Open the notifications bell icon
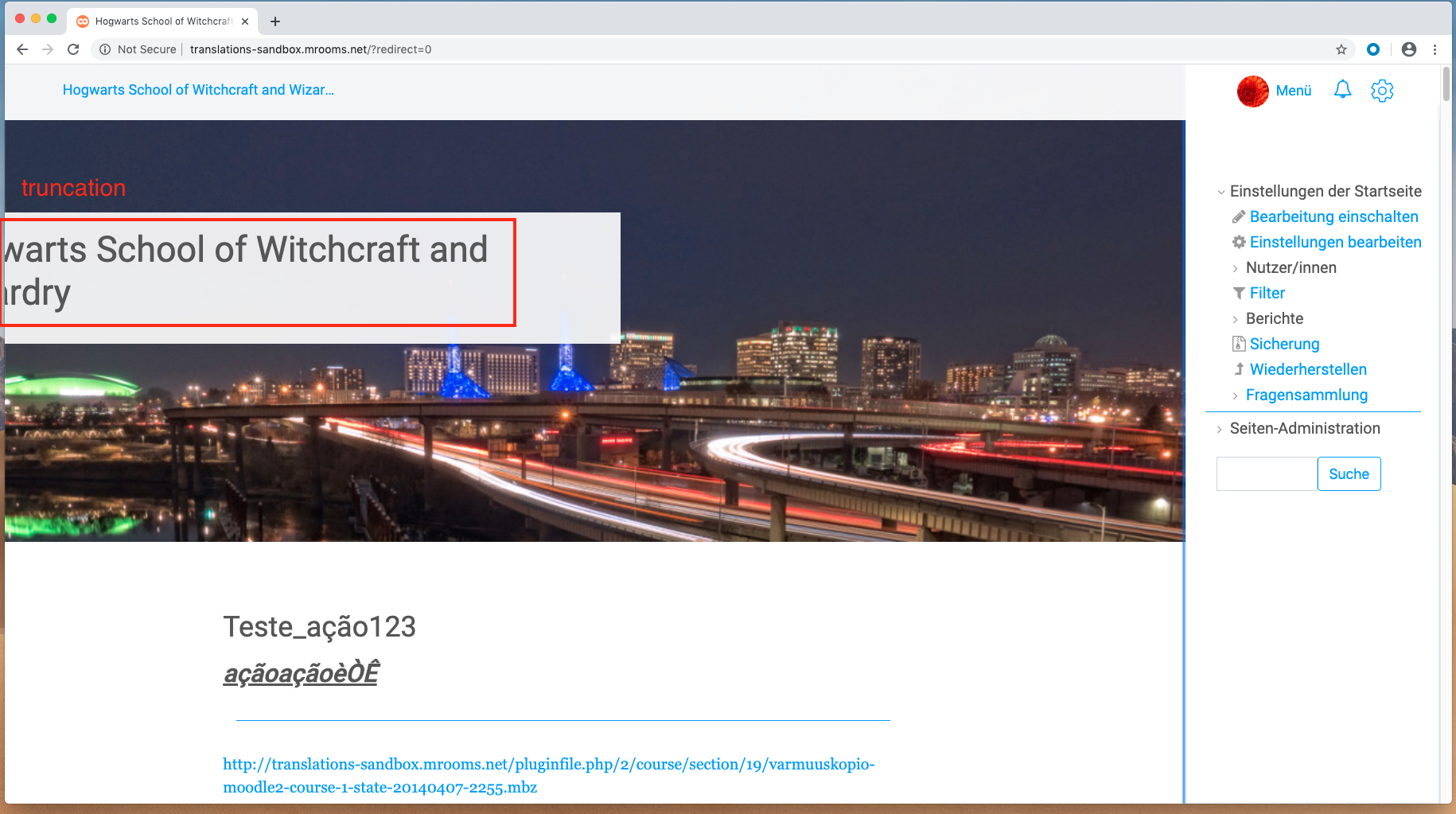This screenshot has height=814, width=1456. click(1342, 90)
